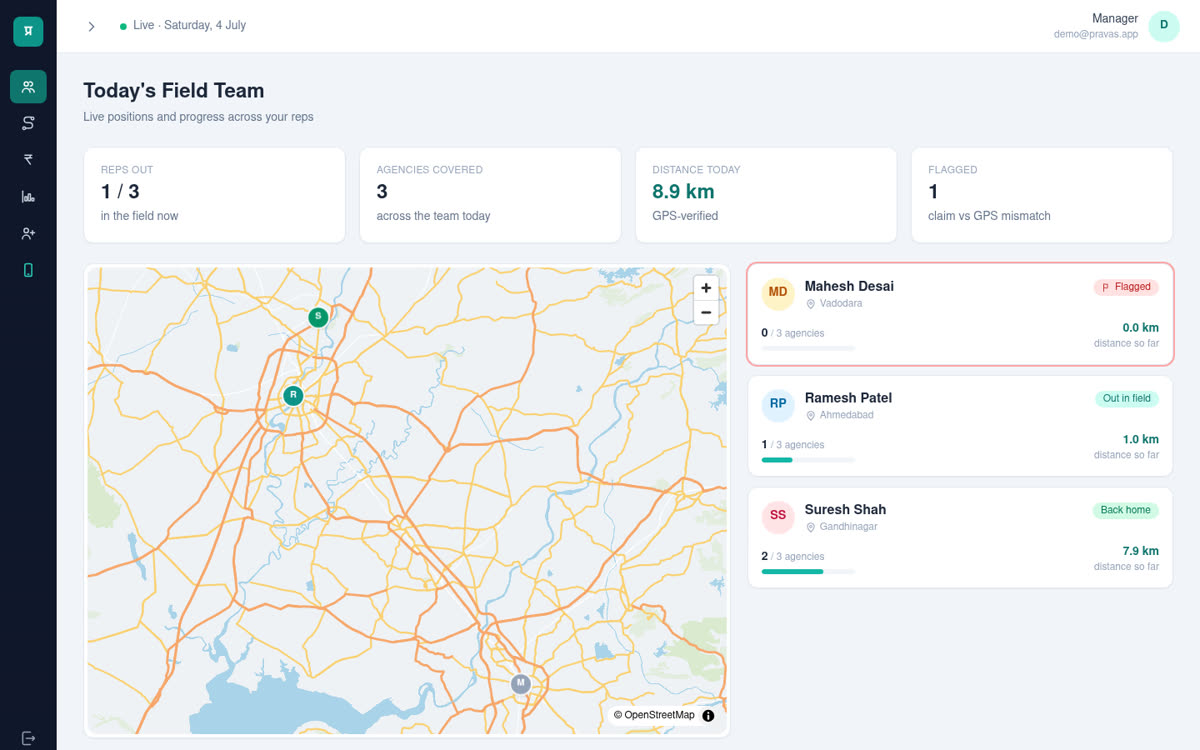Zoom out on the map
Image resolution: width=1200 pixels, height=750 pixels.
[706, 312]
